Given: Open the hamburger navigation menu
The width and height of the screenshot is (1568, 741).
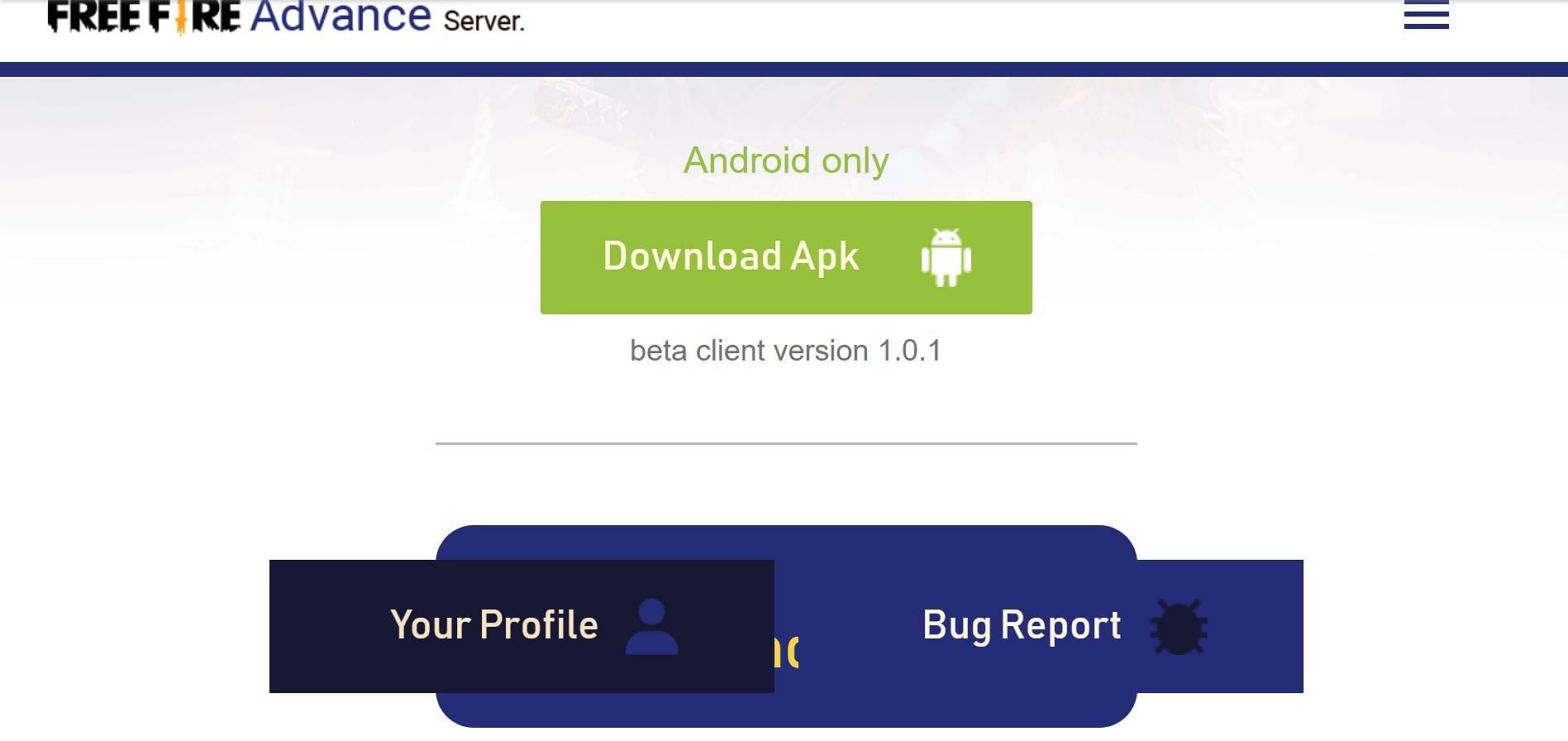Looking at the screenshot, I should [1426, 15].
